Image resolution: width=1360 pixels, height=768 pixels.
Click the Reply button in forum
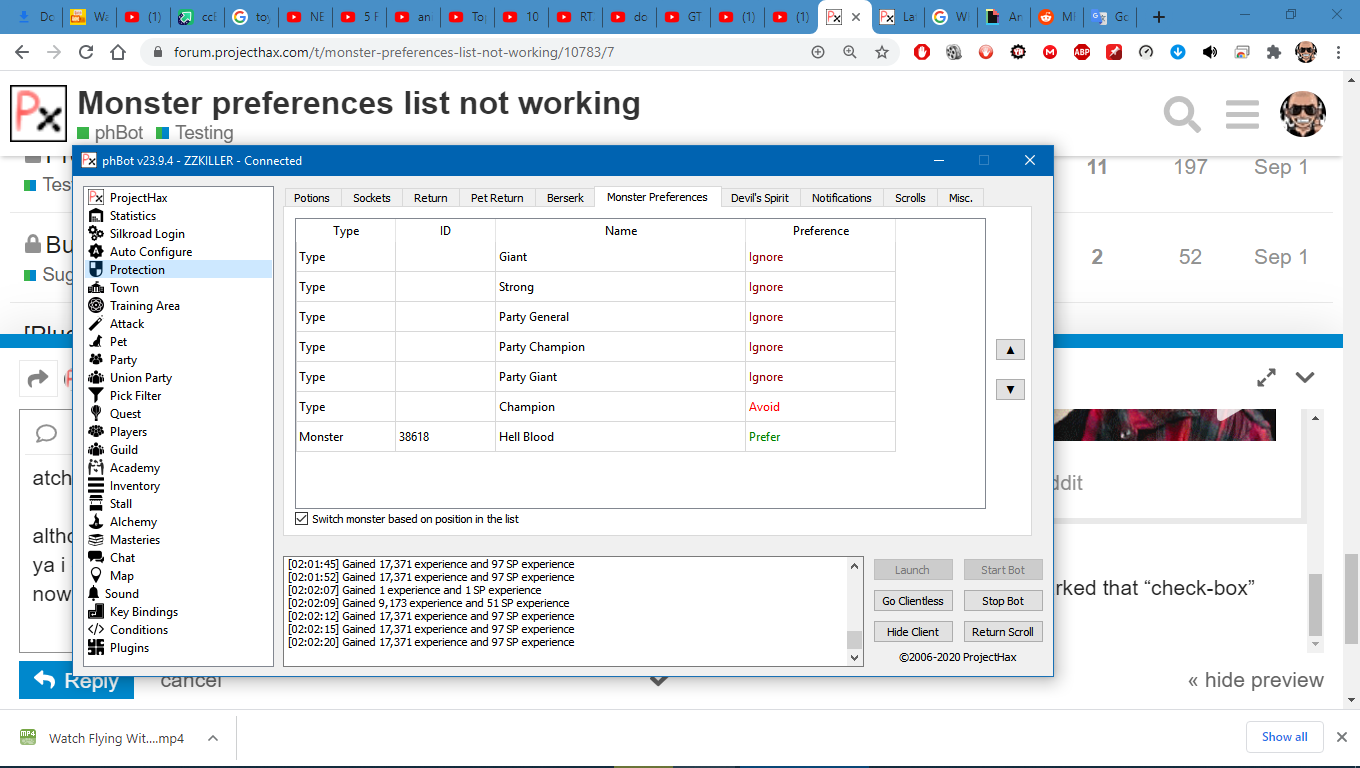pyautogui.click(x=75, y=681)
